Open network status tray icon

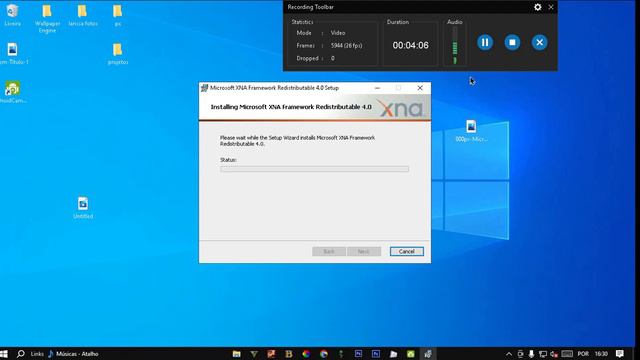[542, 354]
